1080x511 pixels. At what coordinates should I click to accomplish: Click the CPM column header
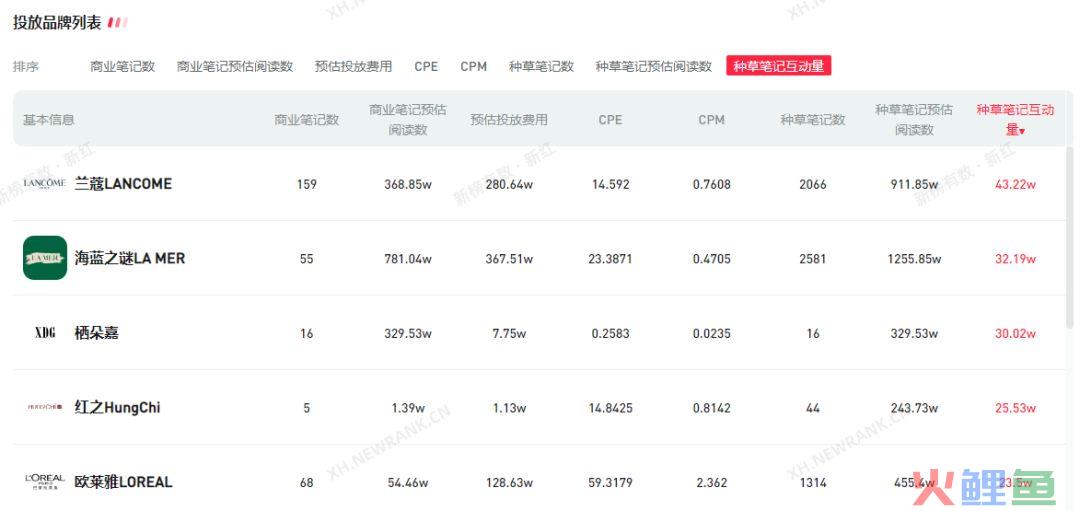(x=712, y=120)
